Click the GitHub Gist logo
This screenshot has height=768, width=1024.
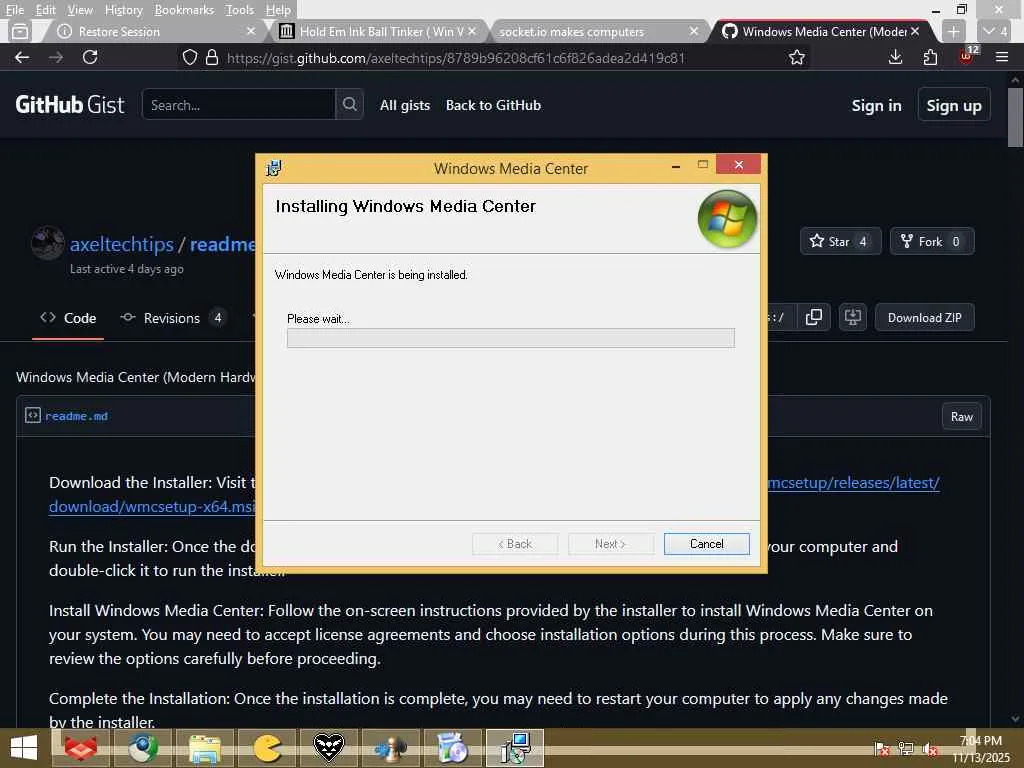[70, 104]
